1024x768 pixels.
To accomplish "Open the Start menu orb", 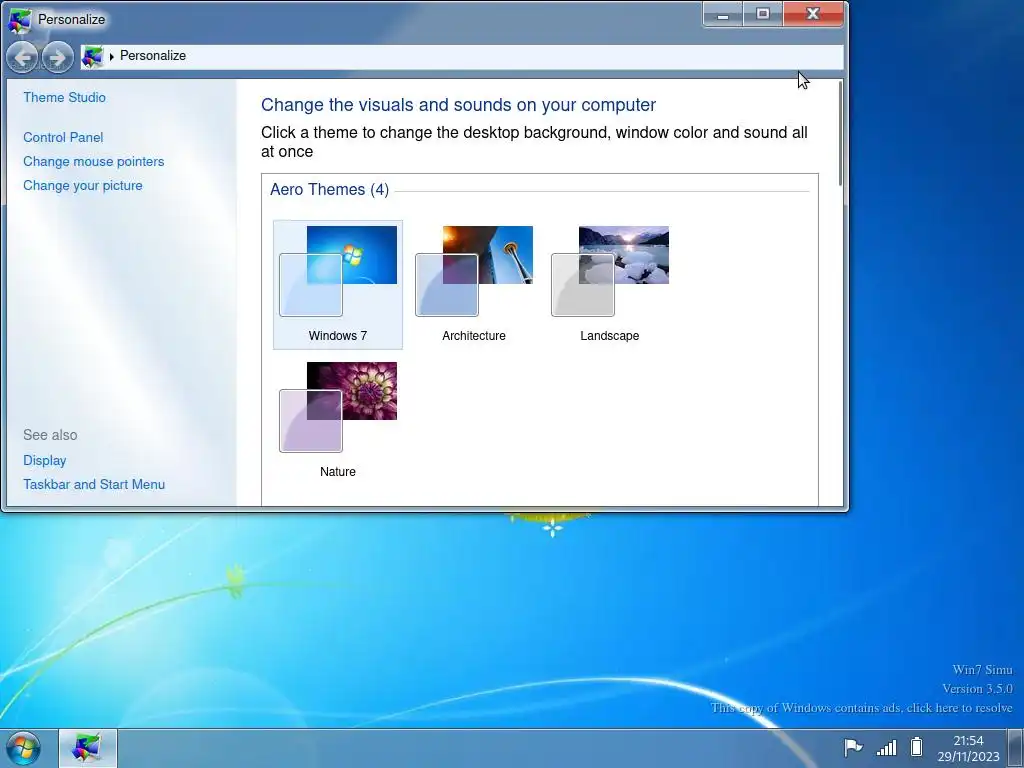I will click(23, 748).
